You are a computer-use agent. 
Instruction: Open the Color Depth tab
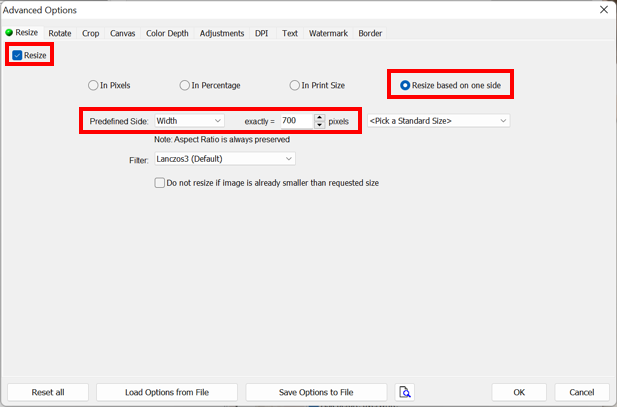[167, 33]
